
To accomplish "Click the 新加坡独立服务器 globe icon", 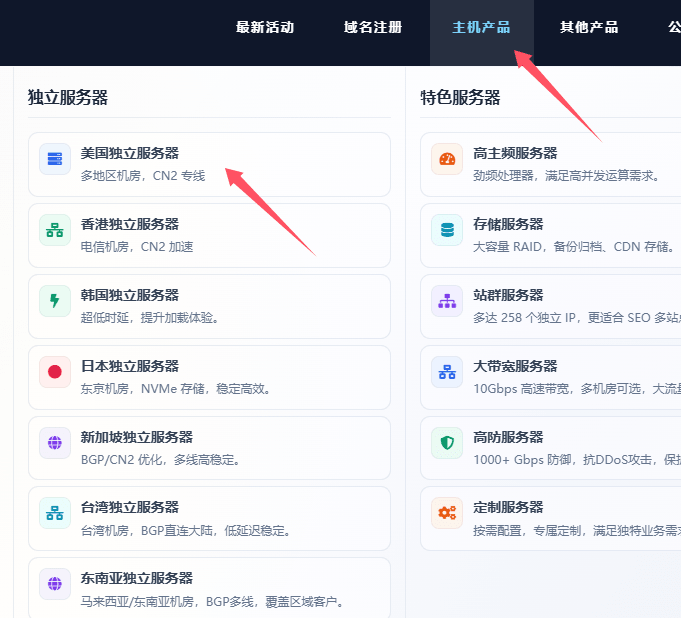I will [x=55, y=443].
